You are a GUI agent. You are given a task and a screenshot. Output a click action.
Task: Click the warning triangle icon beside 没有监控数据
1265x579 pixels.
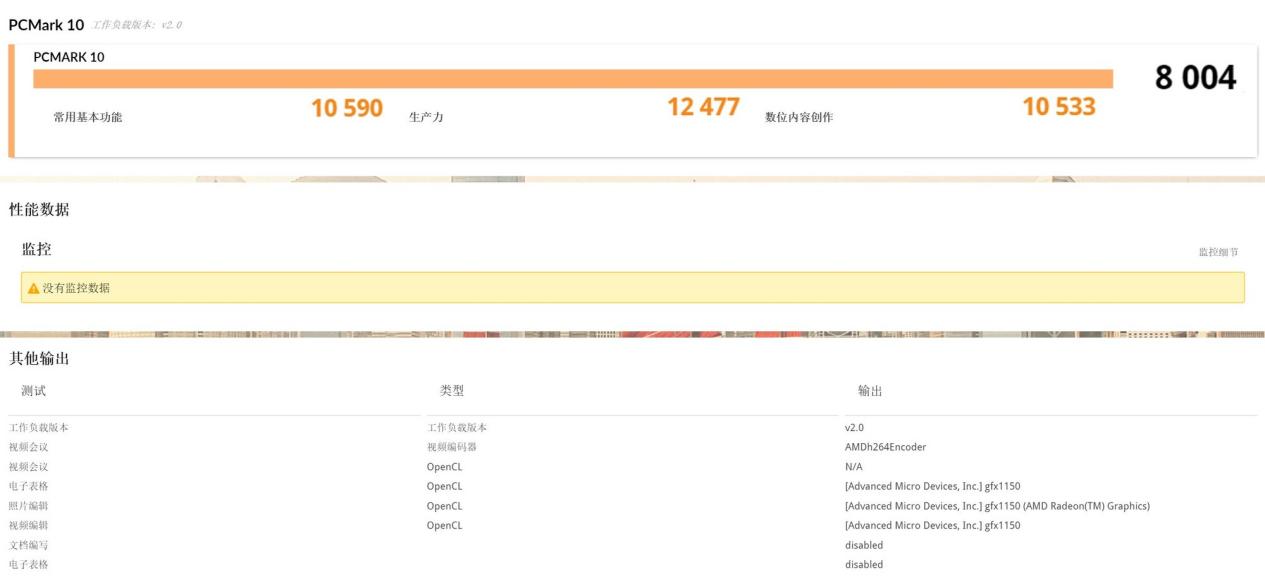(x=34, y=288)
